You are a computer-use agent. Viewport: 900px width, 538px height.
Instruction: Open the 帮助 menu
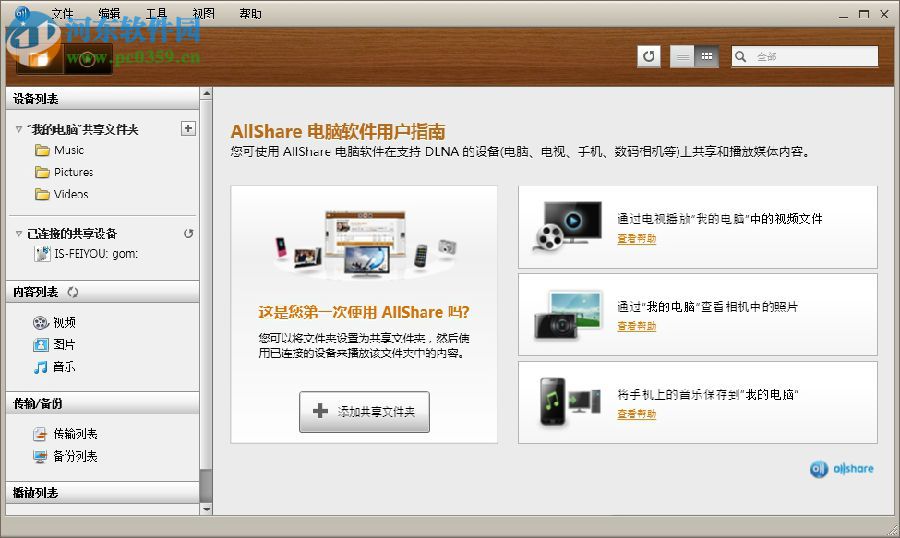(x=250, y=13)
